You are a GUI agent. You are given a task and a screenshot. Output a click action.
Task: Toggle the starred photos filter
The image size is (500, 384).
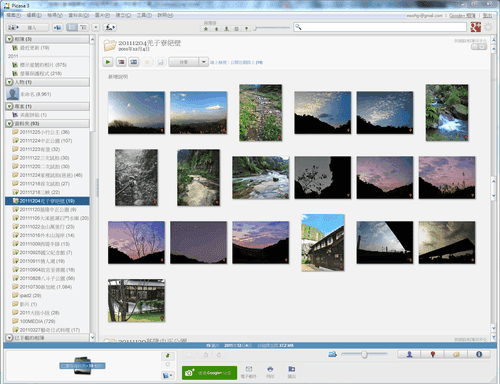click(206, 29)
